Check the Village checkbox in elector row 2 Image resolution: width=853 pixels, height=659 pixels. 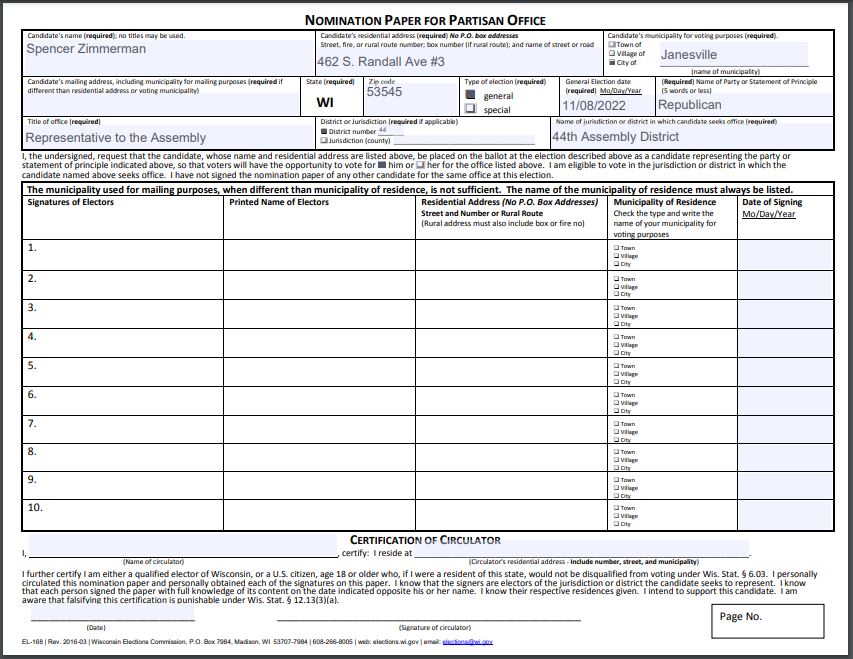(616, 287)
